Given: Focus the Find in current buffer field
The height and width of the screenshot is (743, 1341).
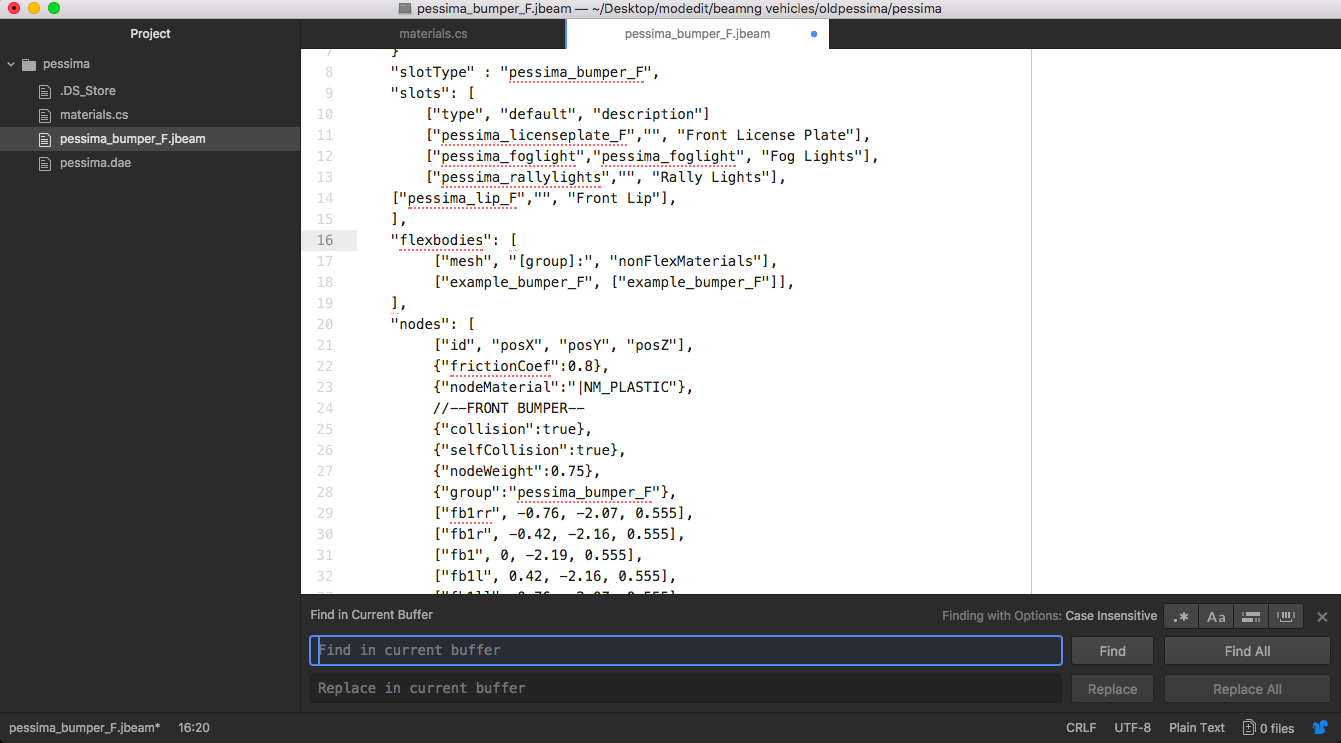Looking at the screenshot, I should tap(686, 651).
